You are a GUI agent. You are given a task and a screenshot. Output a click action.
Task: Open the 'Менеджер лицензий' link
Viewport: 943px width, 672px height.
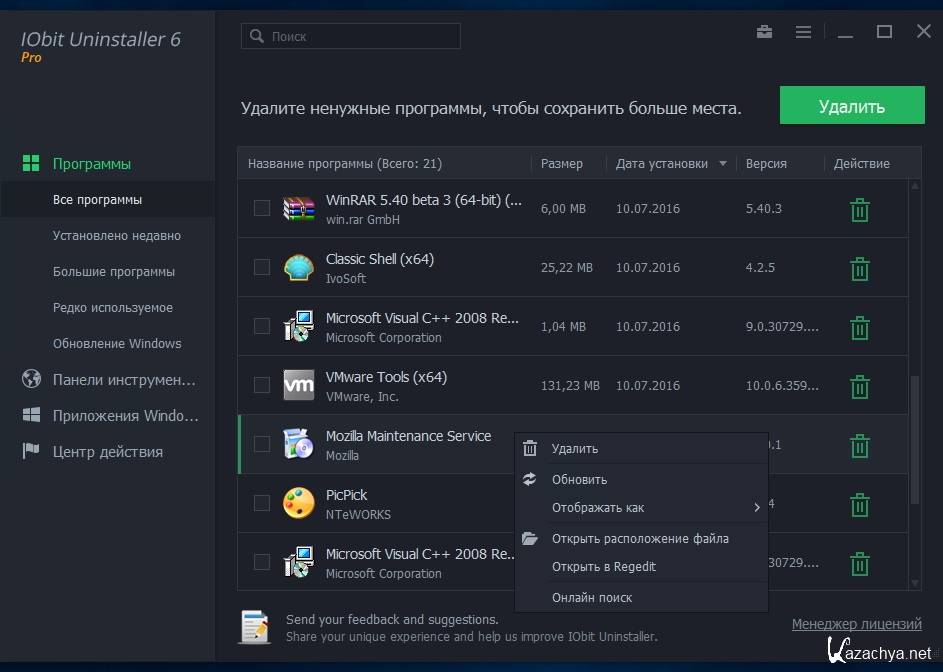pyautogui.click(x=856, y=624)
